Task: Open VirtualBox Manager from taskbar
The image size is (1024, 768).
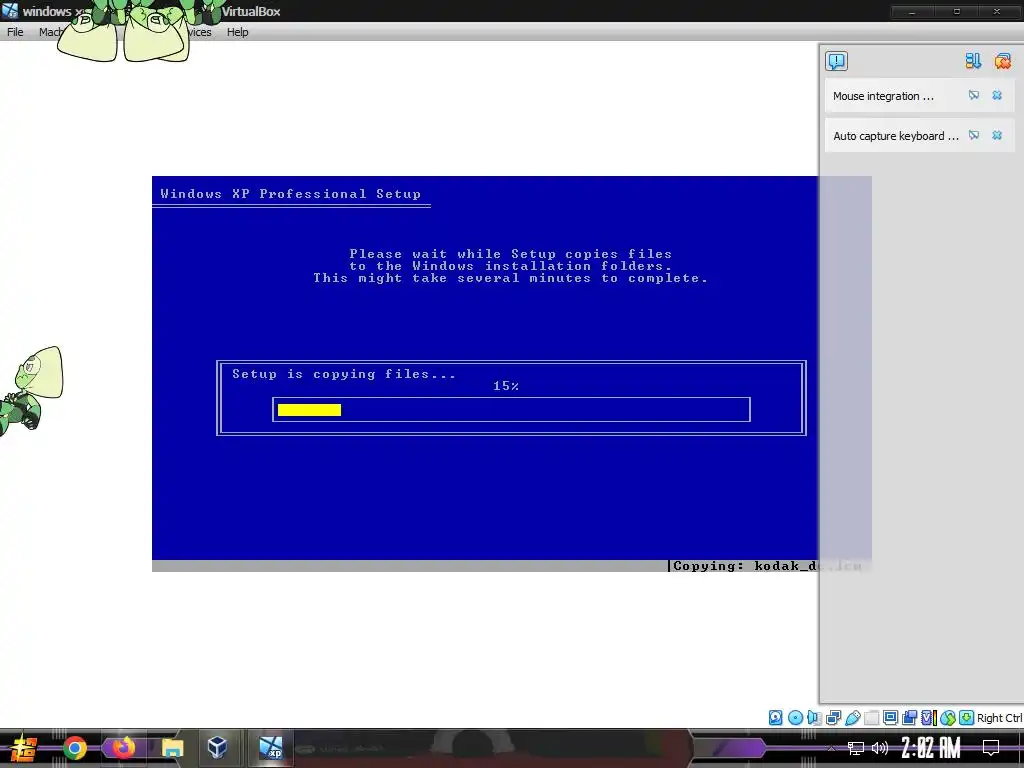Action: click(x=217, y=747)
